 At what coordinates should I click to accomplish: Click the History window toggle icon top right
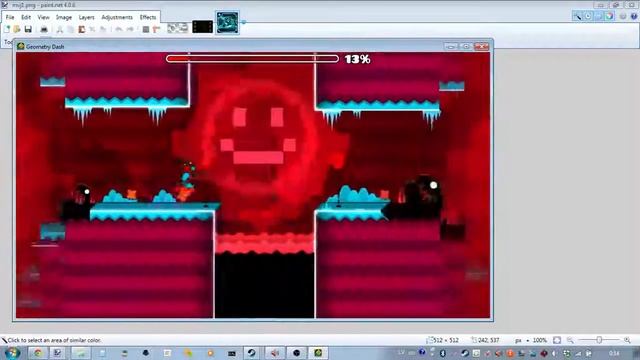(x=588, y=16)
